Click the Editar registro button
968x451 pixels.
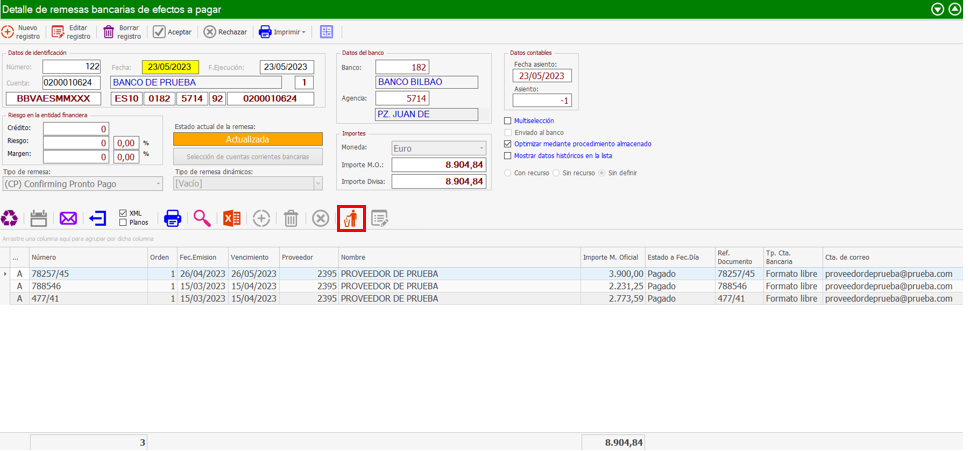click(x=71, y=32)
